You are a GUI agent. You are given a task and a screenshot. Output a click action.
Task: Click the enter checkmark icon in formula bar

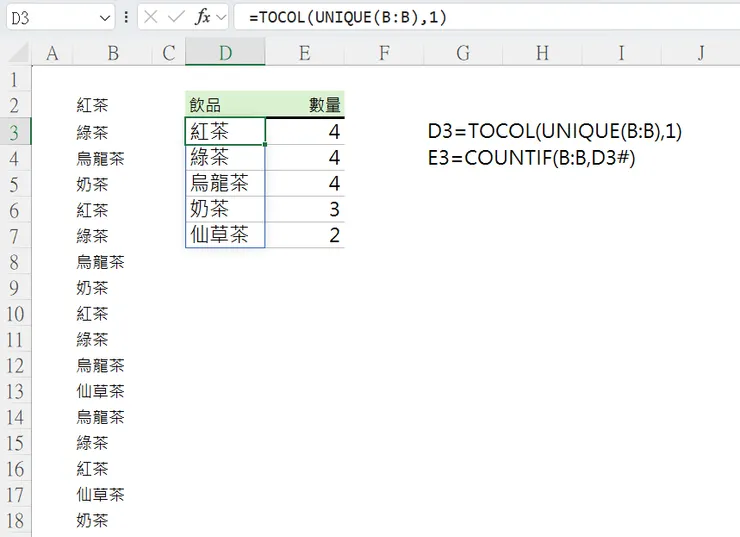176,17
